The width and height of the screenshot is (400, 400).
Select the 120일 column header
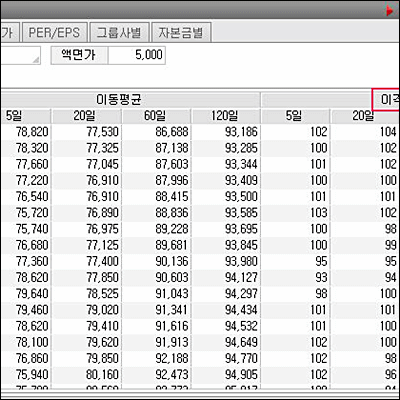pyautogui.click(x=226, y=116)
